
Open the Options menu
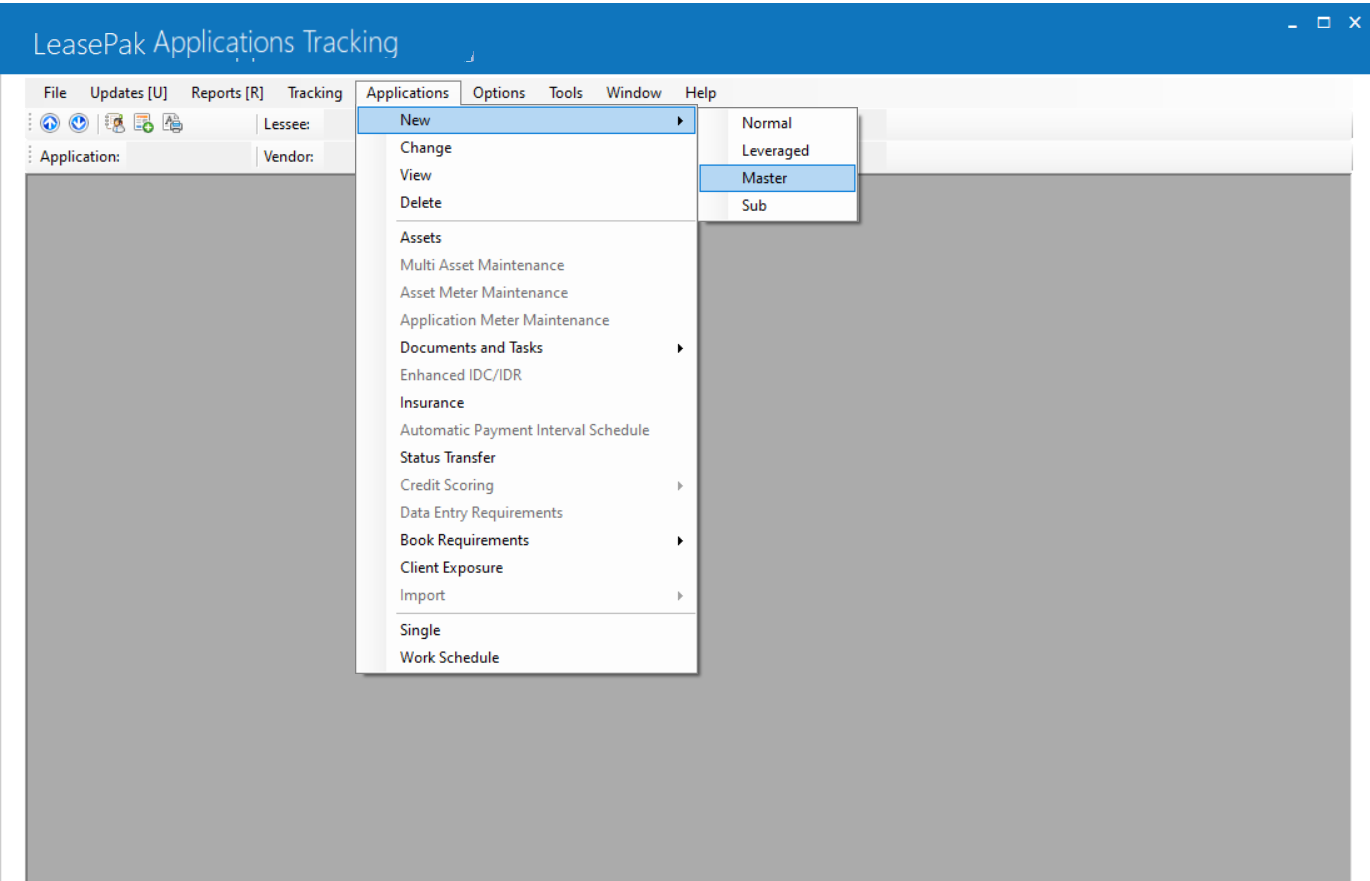point(499,93)
